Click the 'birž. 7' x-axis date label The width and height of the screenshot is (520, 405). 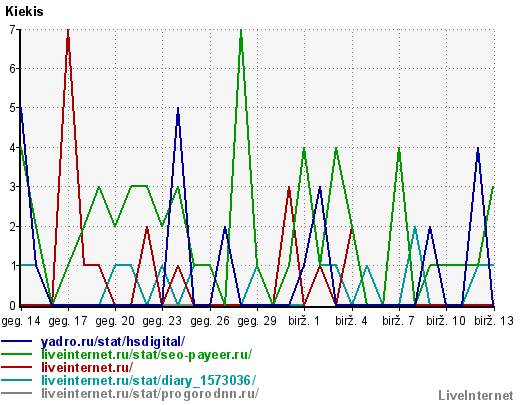(398, 321)
